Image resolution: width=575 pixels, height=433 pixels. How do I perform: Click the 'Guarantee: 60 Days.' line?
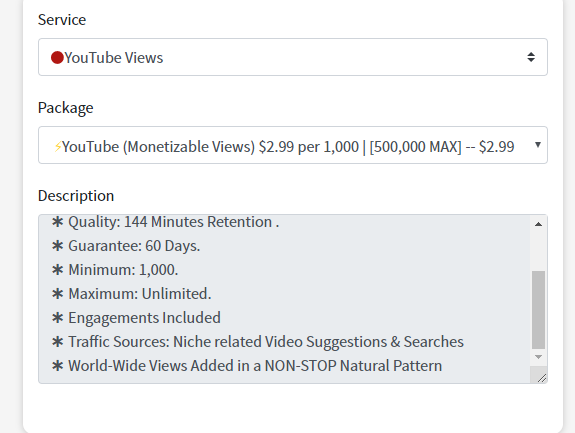pyautogui.click(x=126, y=246)
